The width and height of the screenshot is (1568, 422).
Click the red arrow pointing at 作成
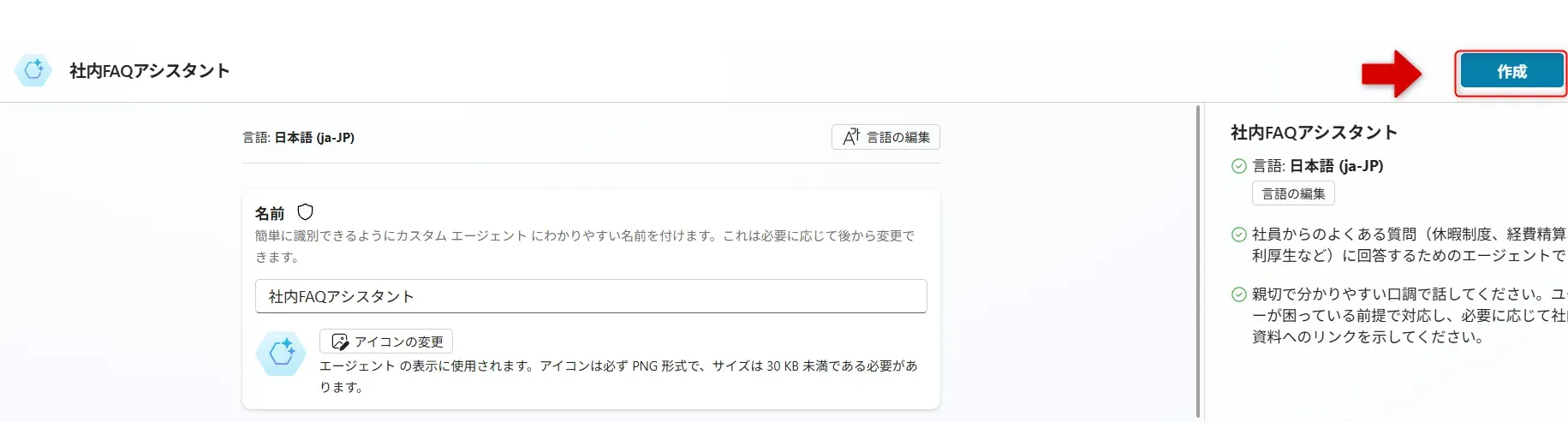click(x=1392, y=73)
